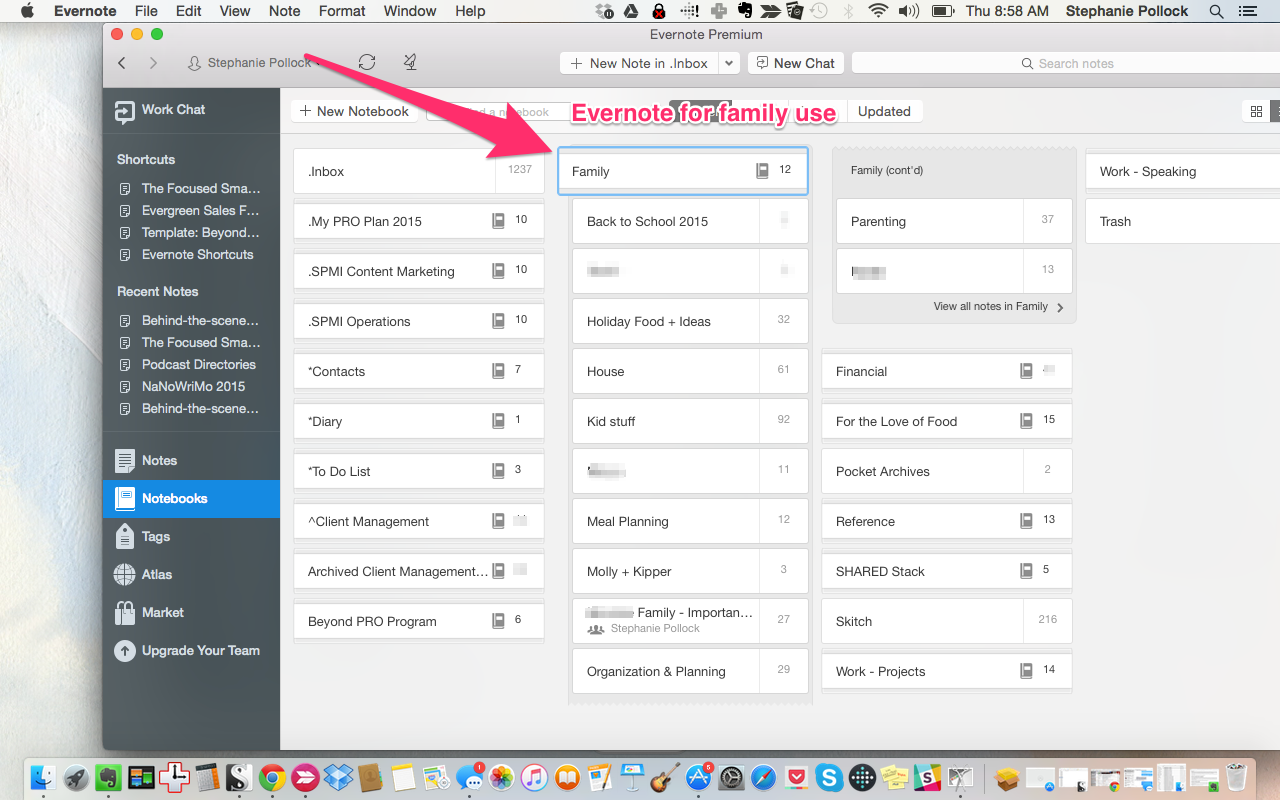Open the Wi-Fi status menu
This screenshot has width=1280, height=800.
pos(878,11)
